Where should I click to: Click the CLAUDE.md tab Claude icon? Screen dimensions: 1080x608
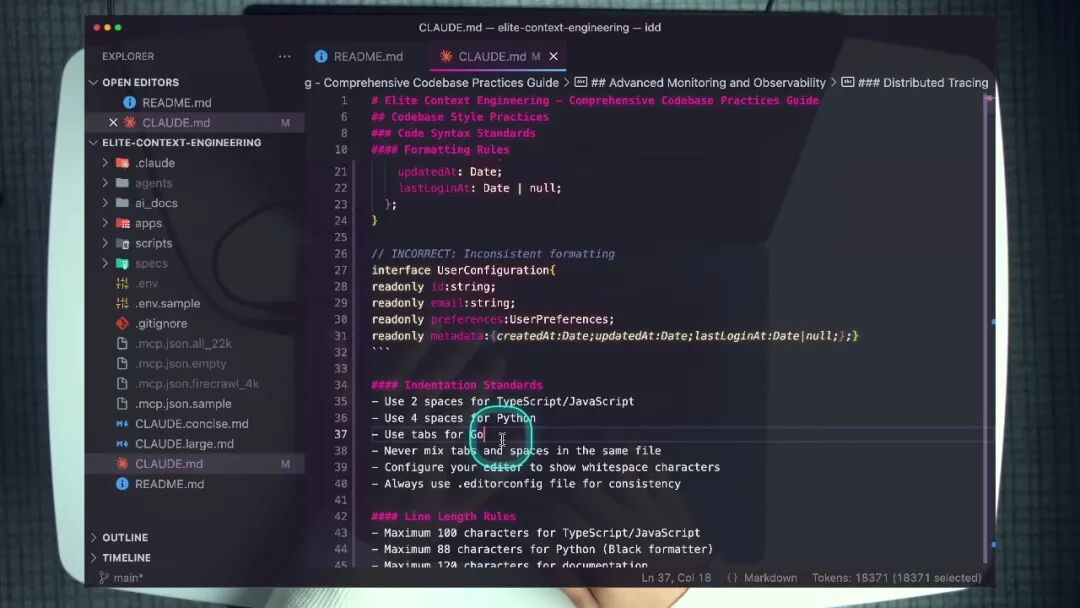click(x=446, y=56)
